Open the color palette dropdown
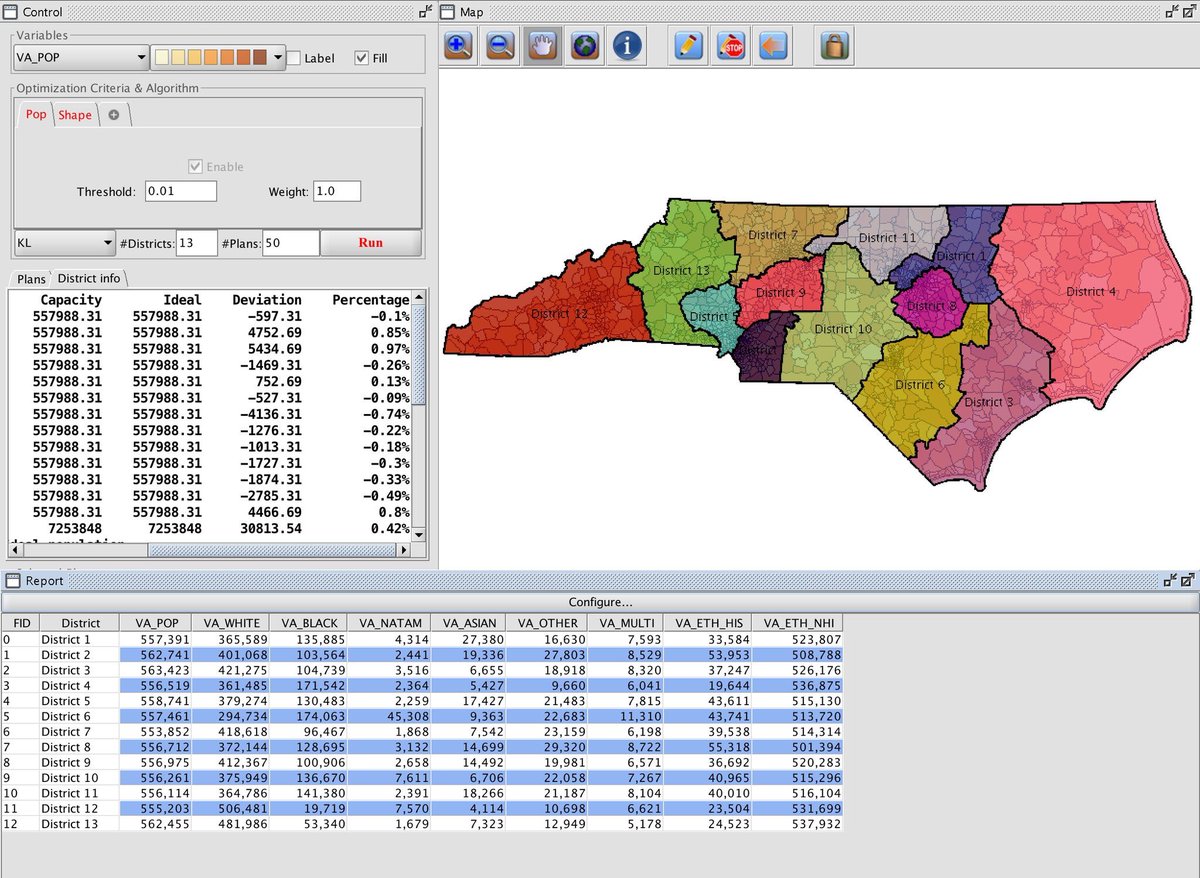1200x878 pixels. point(218,57)
